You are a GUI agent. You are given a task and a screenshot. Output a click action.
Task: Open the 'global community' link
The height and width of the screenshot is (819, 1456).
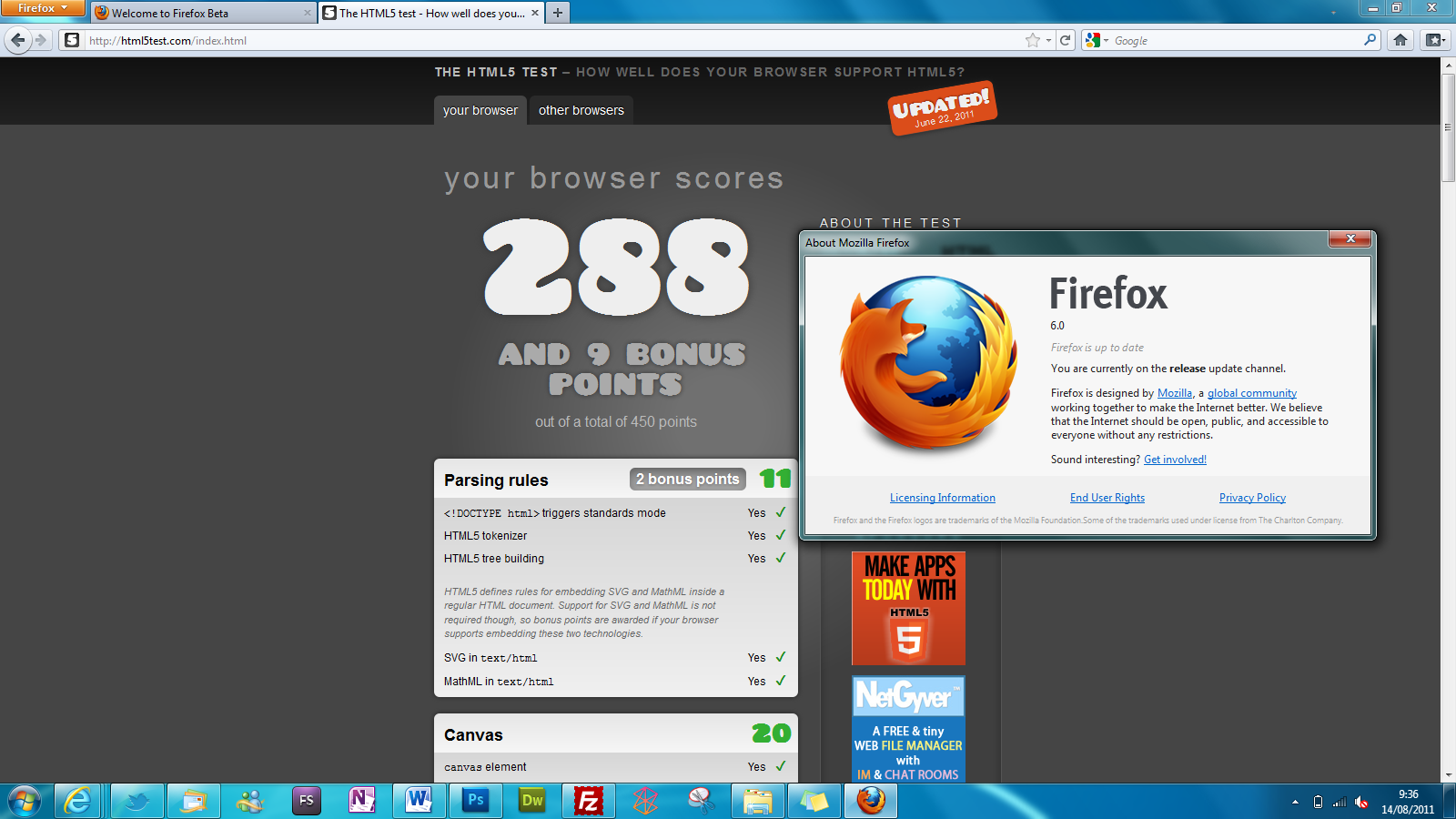click(1252, 393)
